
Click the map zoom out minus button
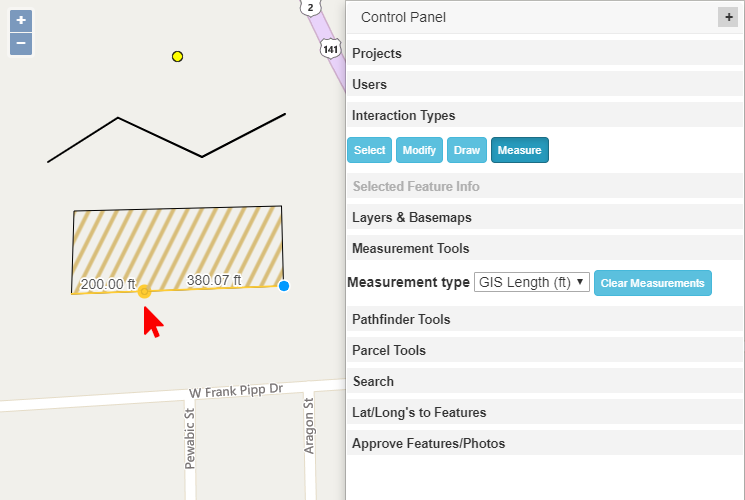pos(21,44)
